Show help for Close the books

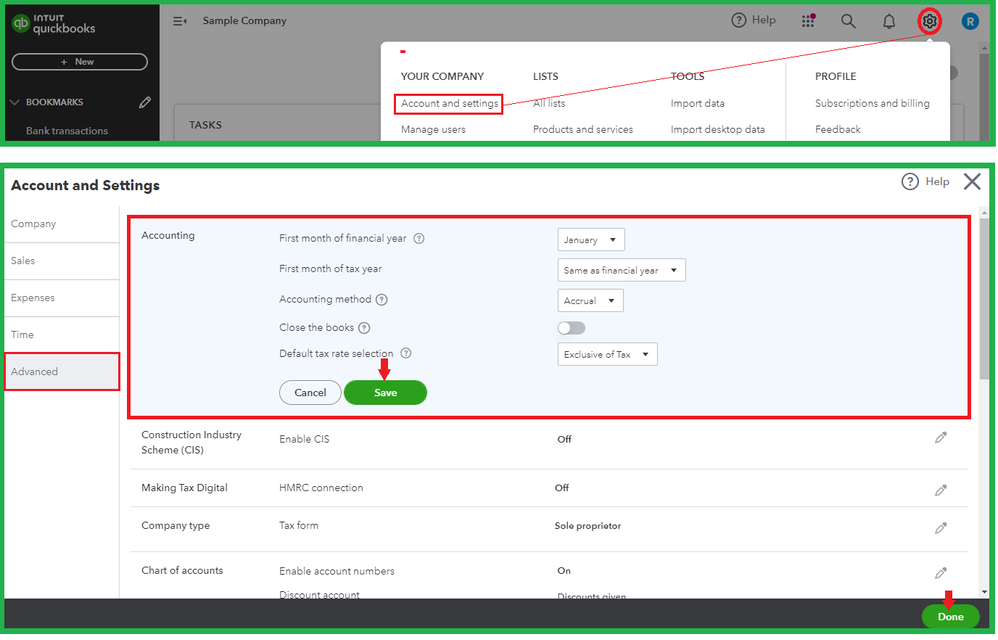364,328
